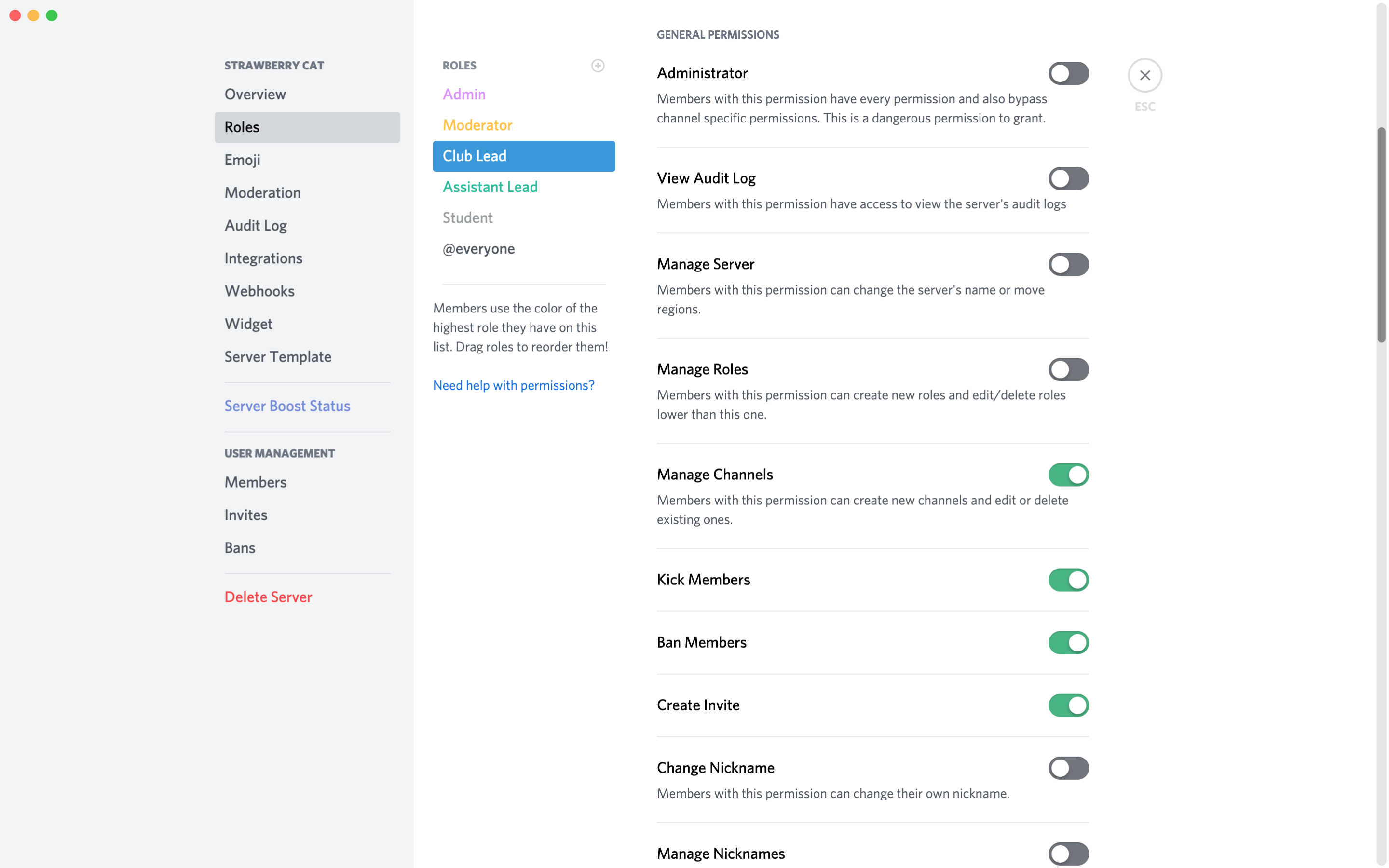Expand the @everyone role settings
This screenshot has width=1389, height=868.
[478, 248]
